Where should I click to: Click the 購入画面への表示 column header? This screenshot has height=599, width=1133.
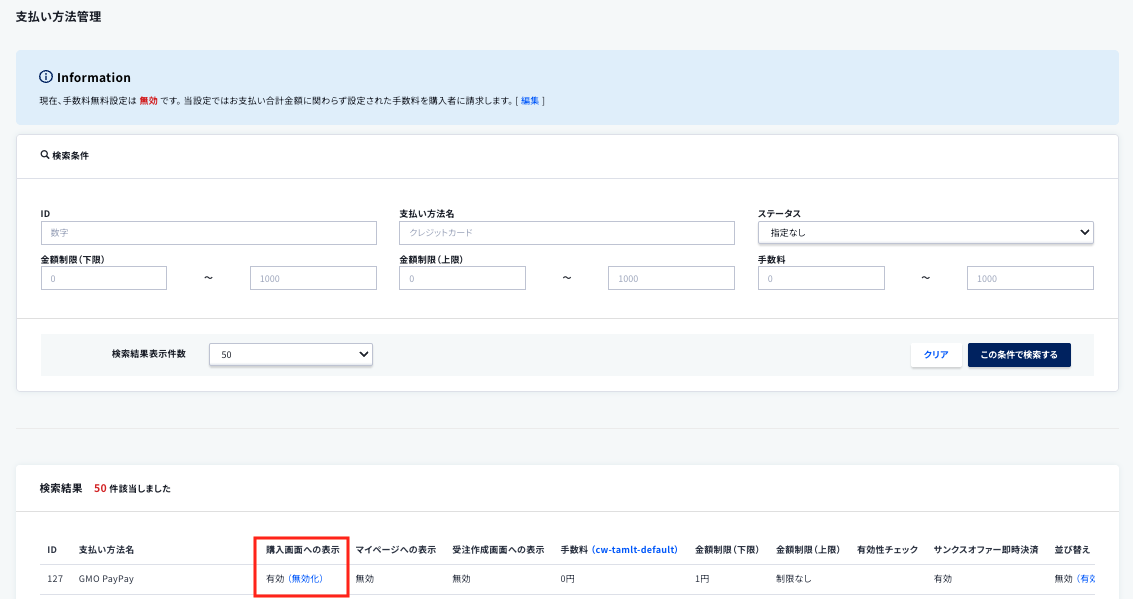pyautogui.click(x=303, y=550)
